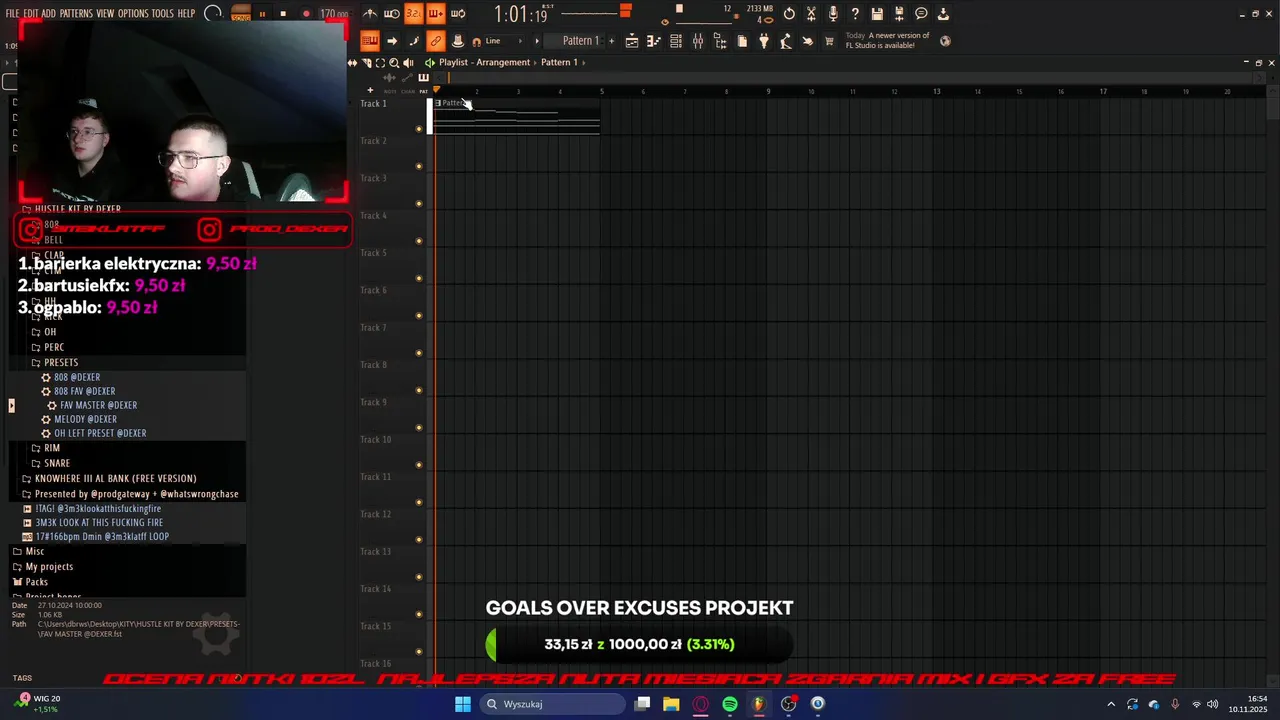The height and width of the screenshot is (720, 1280).
Task: Click the globe online news icon
Action: [945, 41]
